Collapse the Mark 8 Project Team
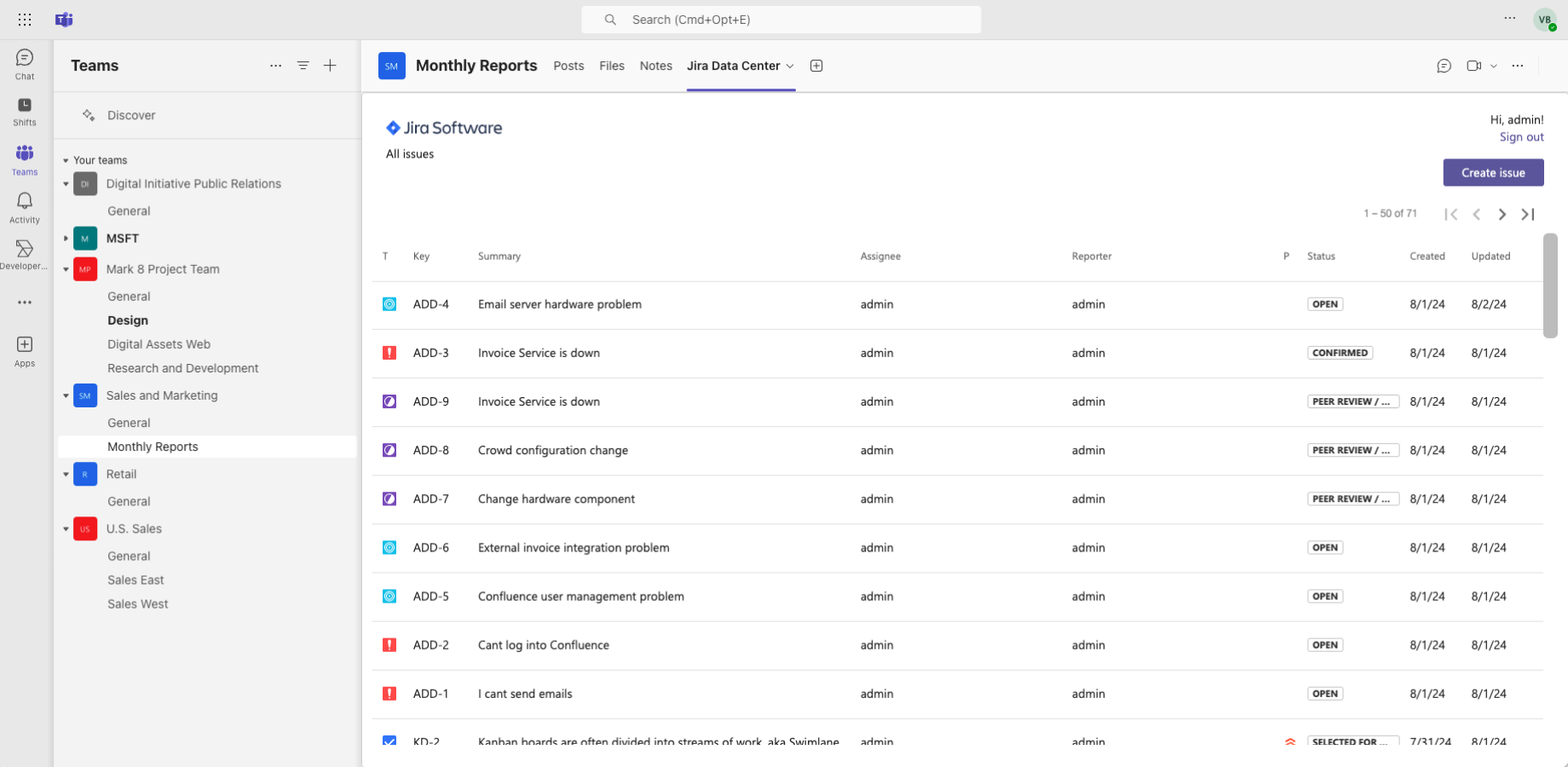The width and height of the screenshot is (1568, 767). click(x=66, y=269)
